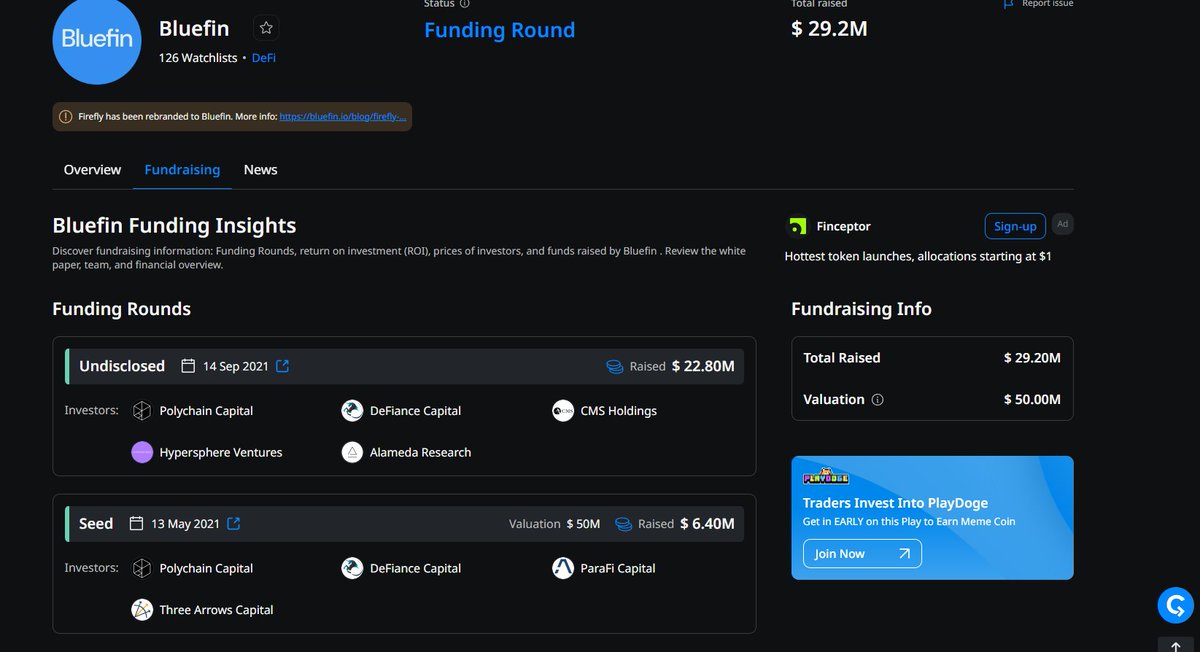Click the warning icon in the rebrand notice
Image resolution: width=1200 pixels, height=652 pixels.
66,117
